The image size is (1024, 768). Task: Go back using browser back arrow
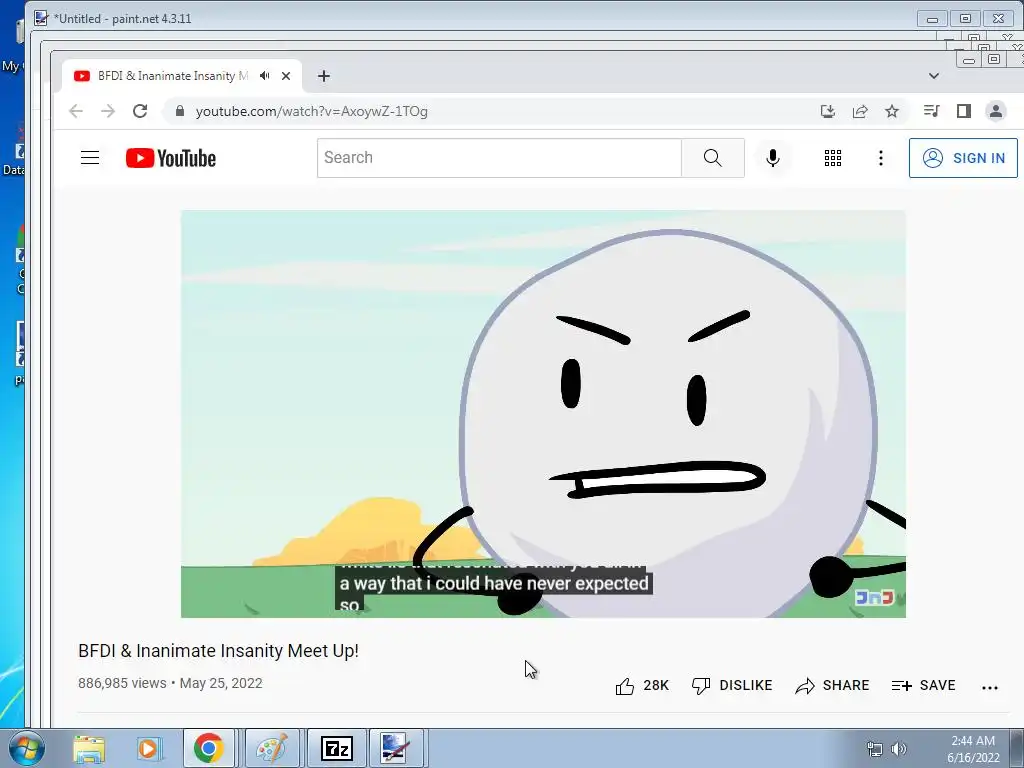point(76,111)
